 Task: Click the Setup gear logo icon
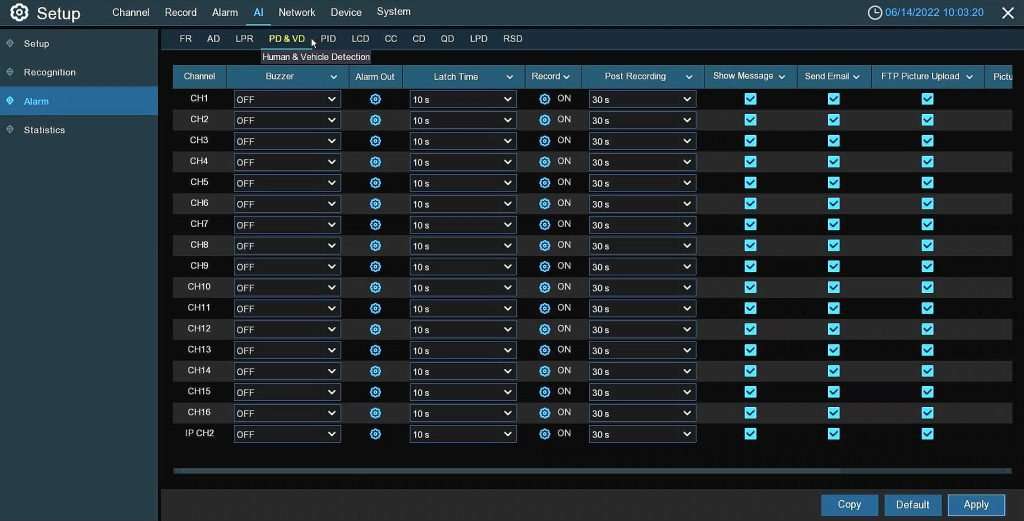tap(19, 13)
